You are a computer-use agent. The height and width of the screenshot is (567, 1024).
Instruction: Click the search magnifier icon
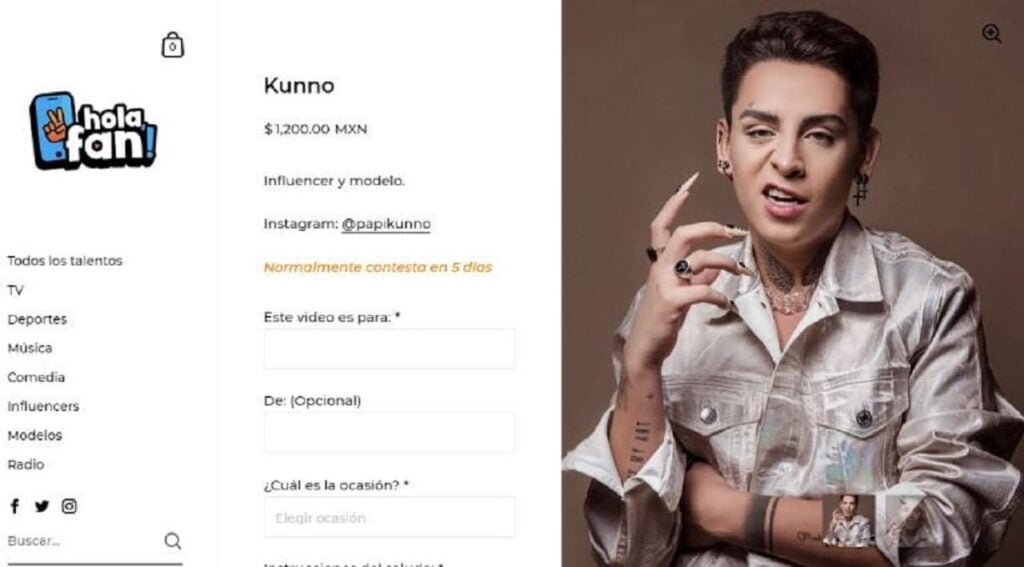172,541
